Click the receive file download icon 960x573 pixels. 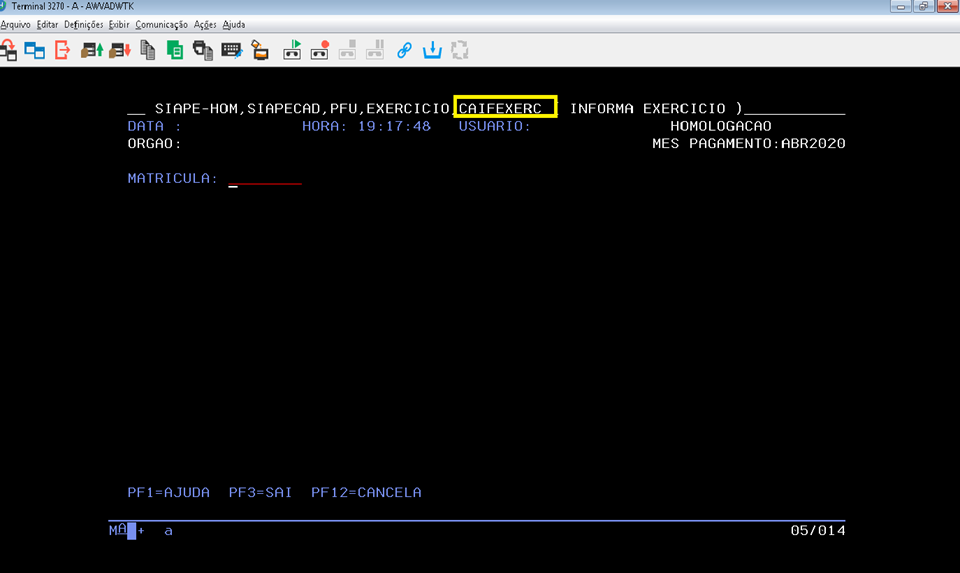(119, 49)
